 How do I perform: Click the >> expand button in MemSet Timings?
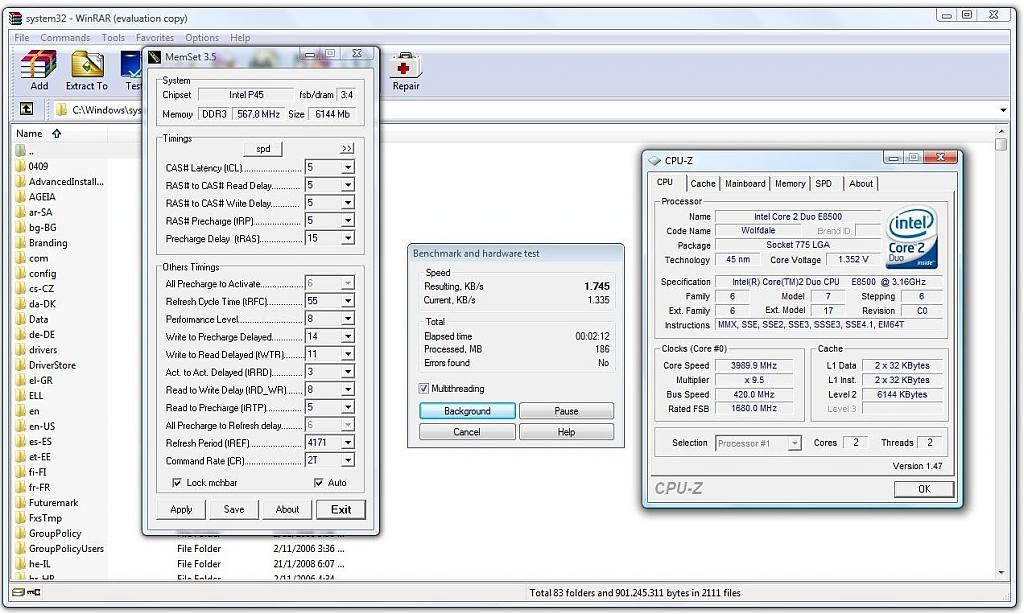(347, 148)
